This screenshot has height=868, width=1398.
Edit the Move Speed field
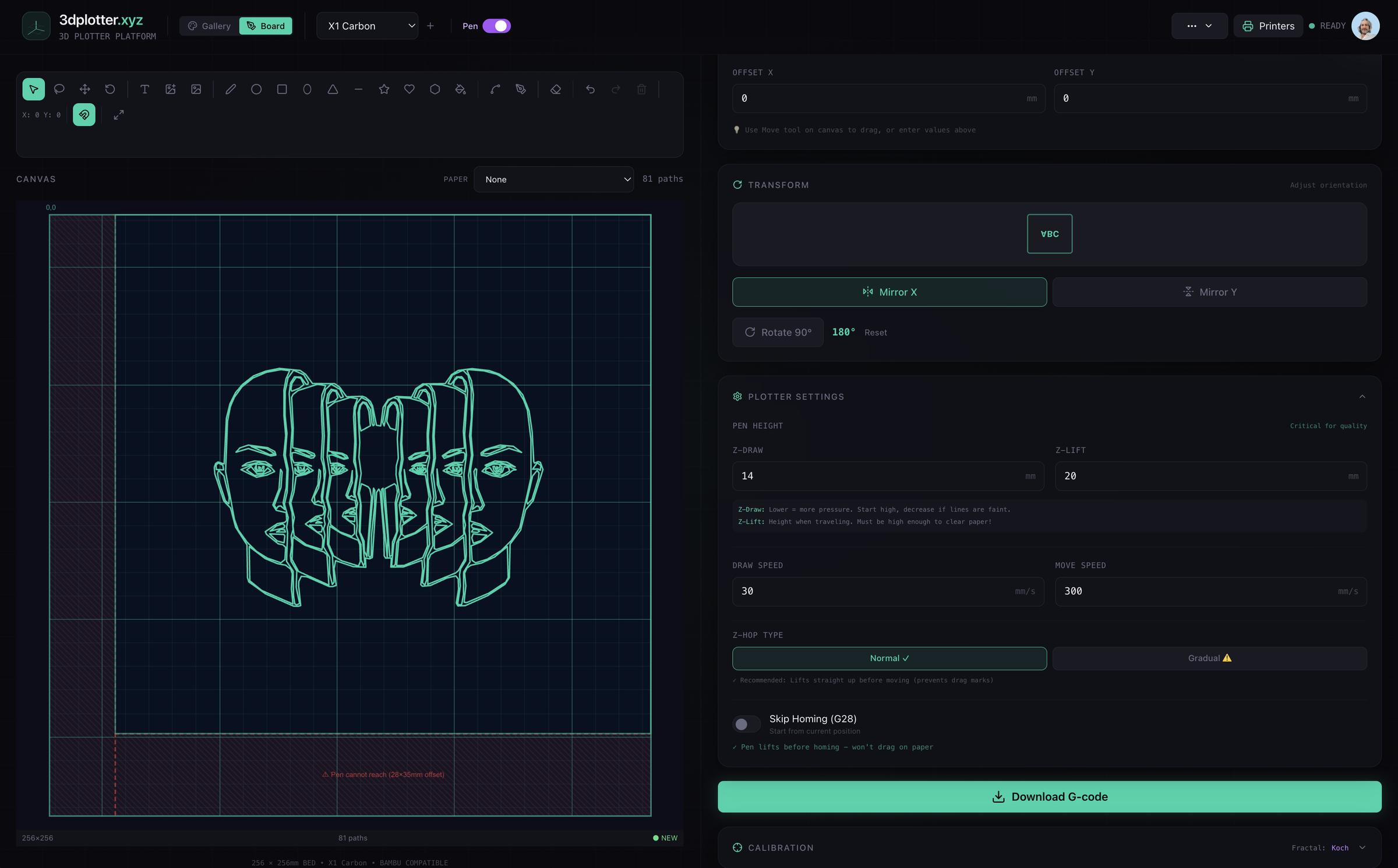pos(1211,591)
